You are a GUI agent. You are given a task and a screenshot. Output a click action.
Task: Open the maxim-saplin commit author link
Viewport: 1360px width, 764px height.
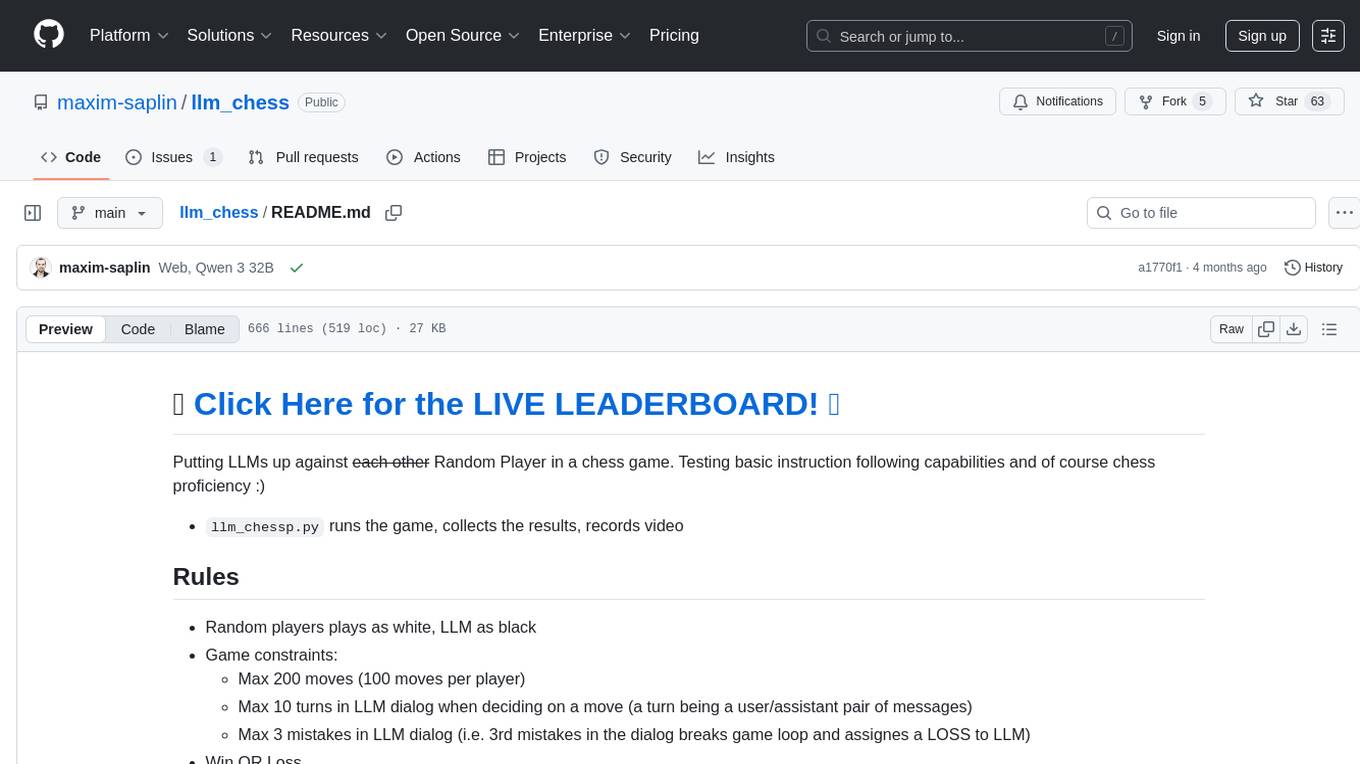click(105, 267)
